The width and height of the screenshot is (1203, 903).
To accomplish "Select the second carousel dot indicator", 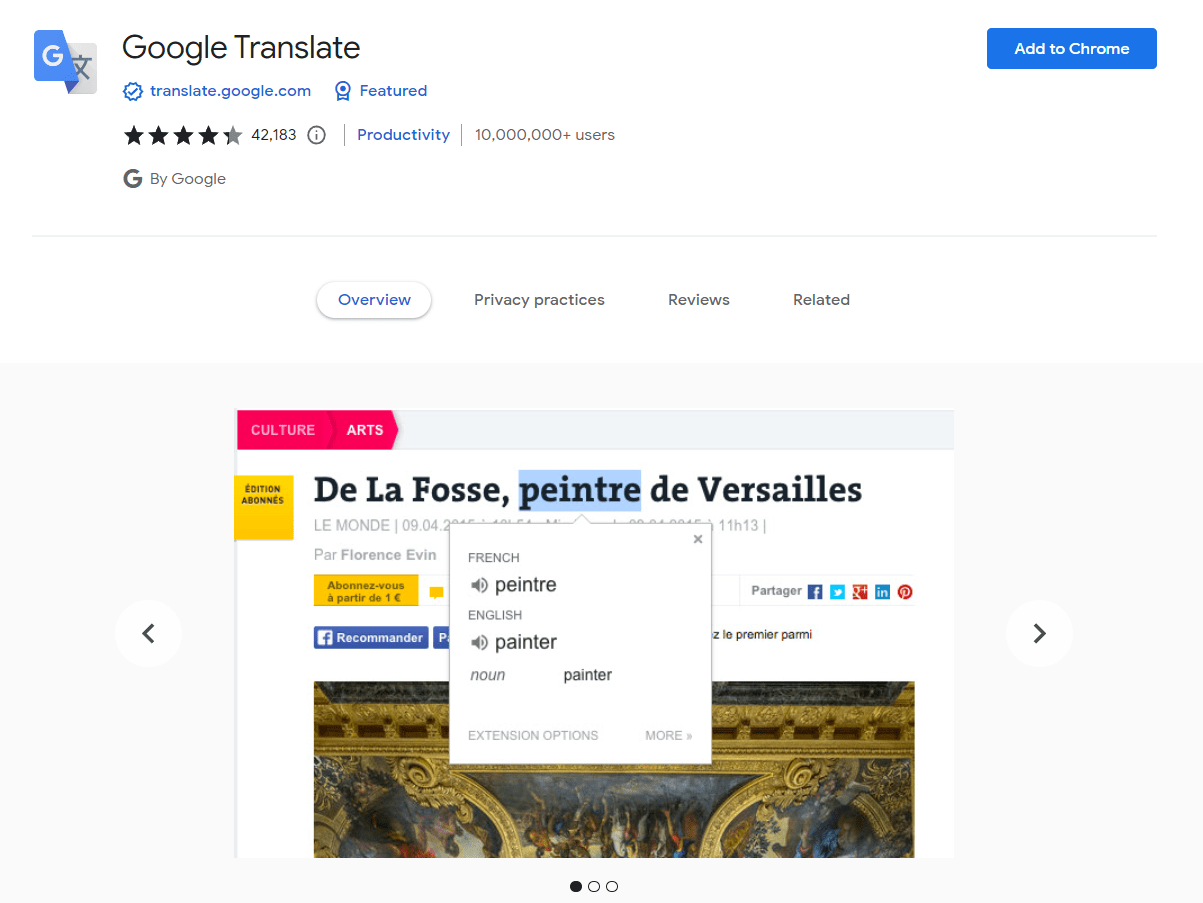I will 594,886.
